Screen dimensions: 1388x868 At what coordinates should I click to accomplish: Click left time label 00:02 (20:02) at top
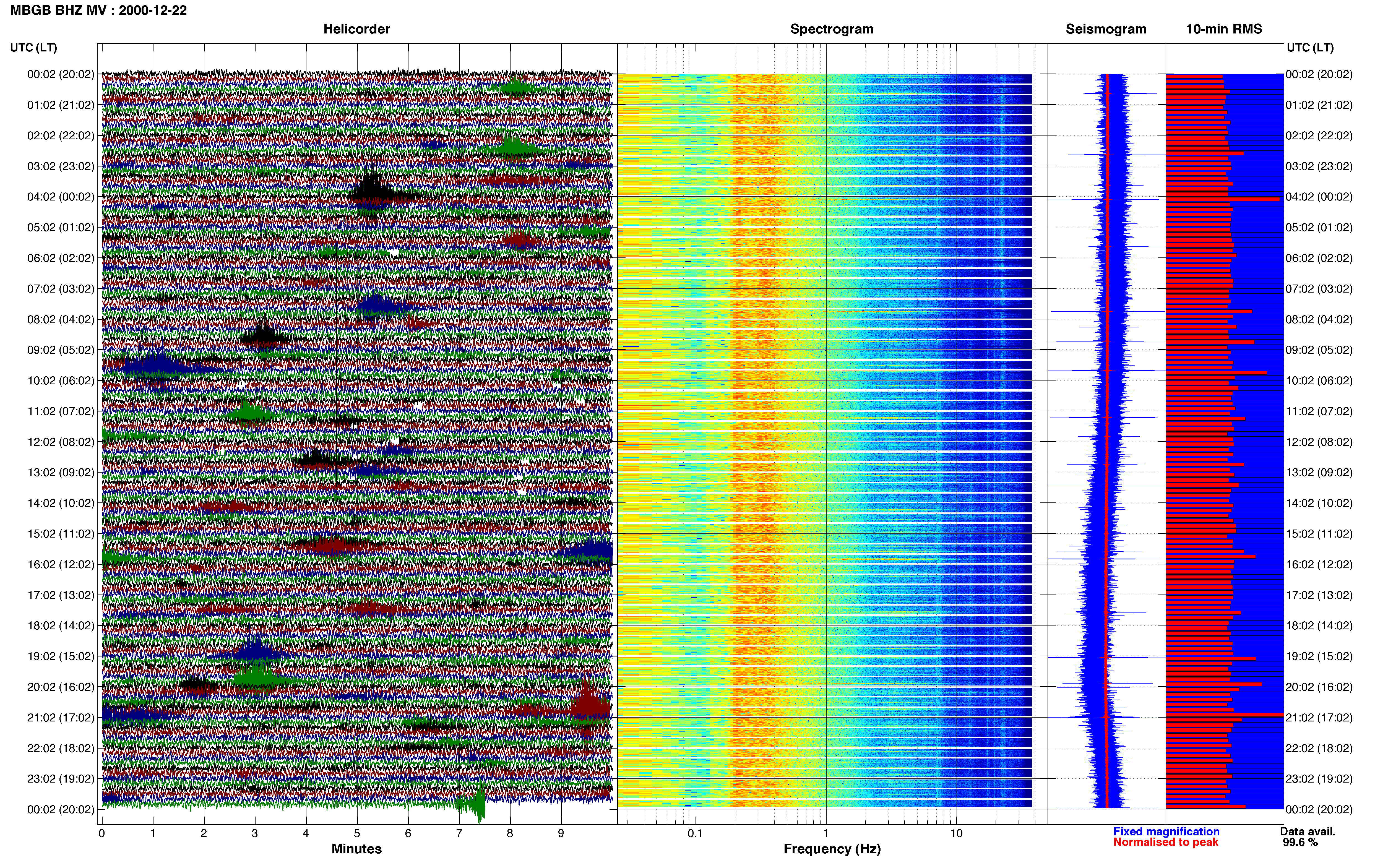61,74
